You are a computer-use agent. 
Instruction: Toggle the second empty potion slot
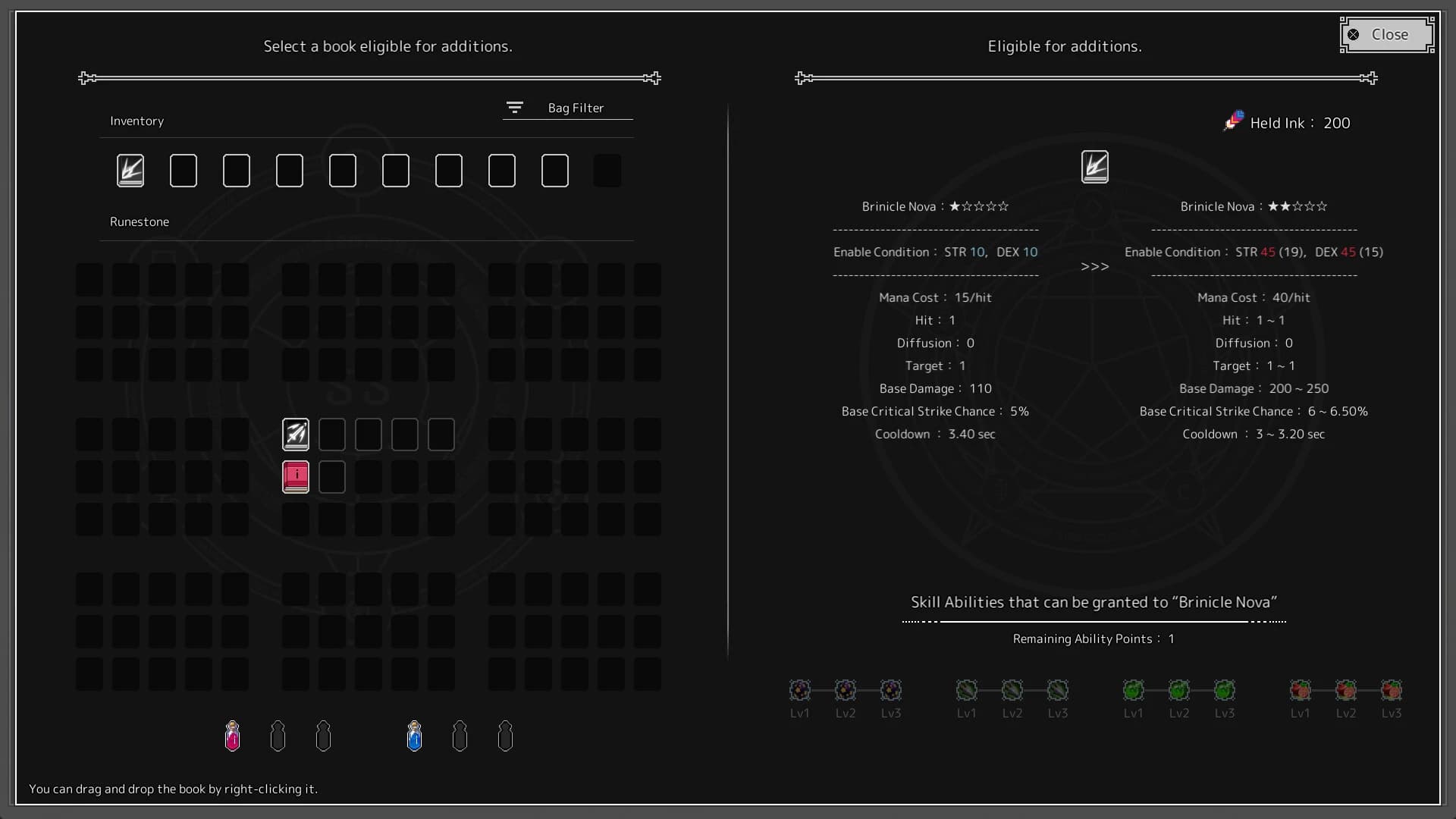click(278, 735)
